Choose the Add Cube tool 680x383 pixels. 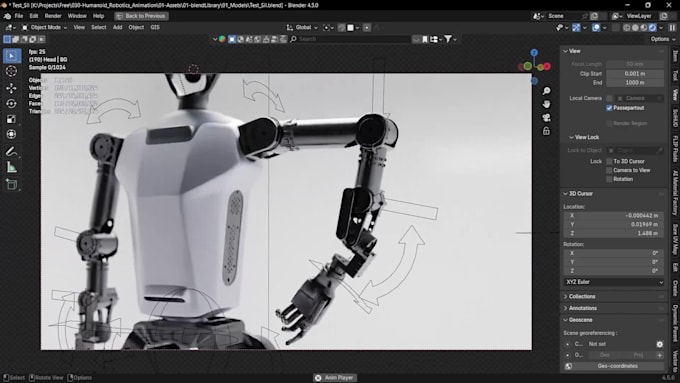(12, 184)
